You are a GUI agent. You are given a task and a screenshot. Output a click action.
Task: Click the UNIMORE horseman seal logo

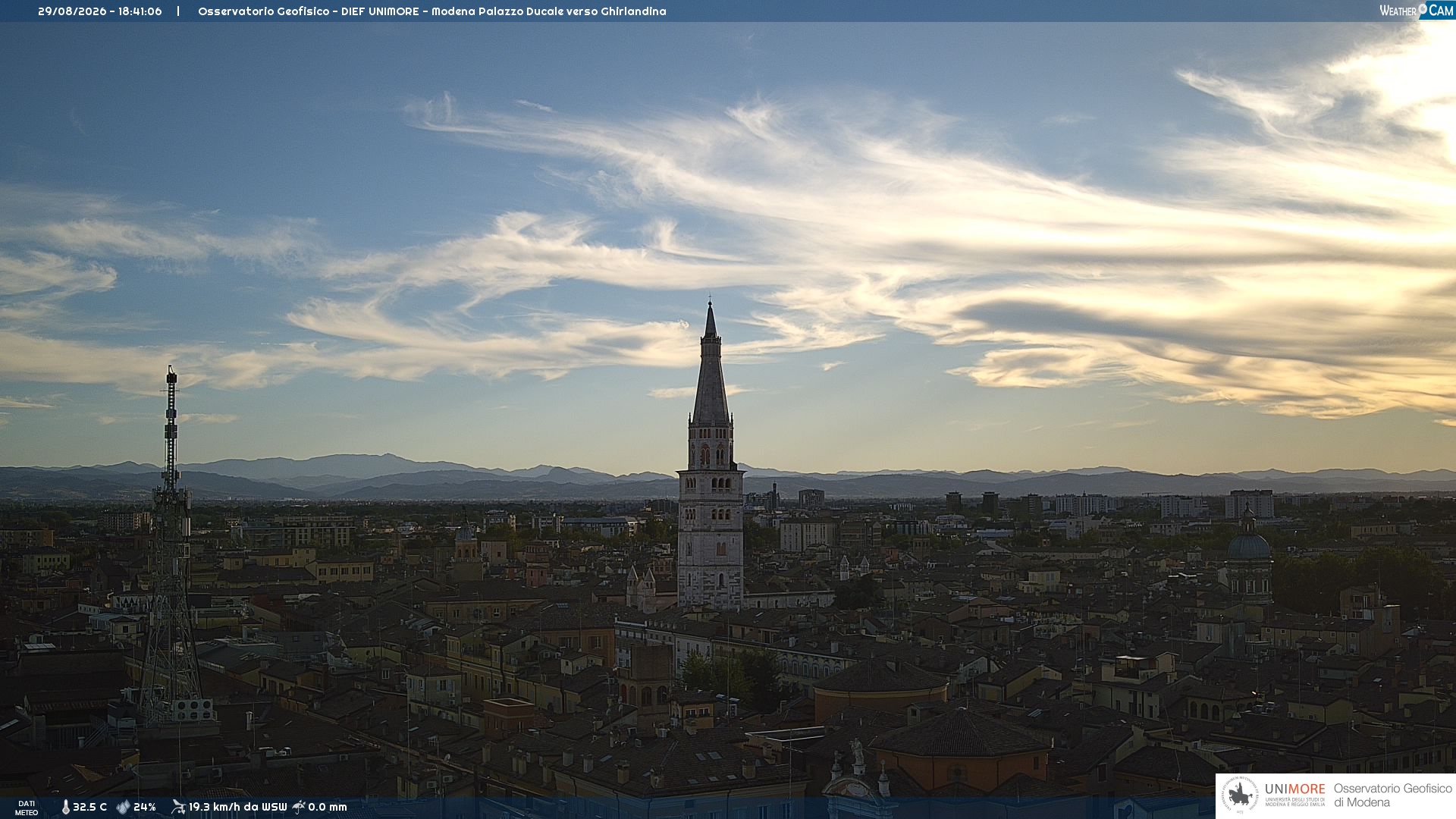(1241, 795)
